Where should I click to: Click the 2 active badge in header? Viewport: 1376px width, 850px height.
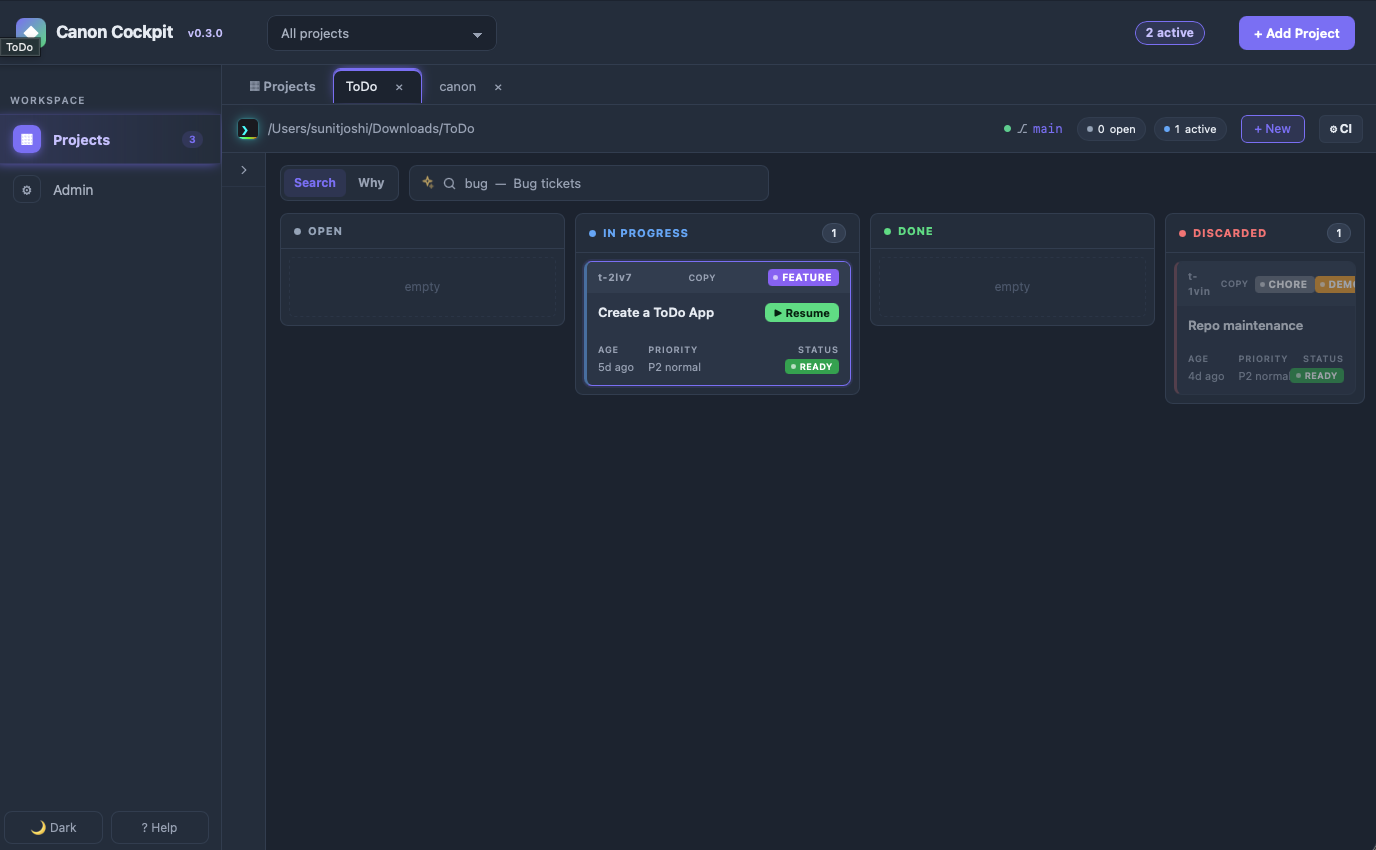pyautogui.click(x=1170, y=33)
